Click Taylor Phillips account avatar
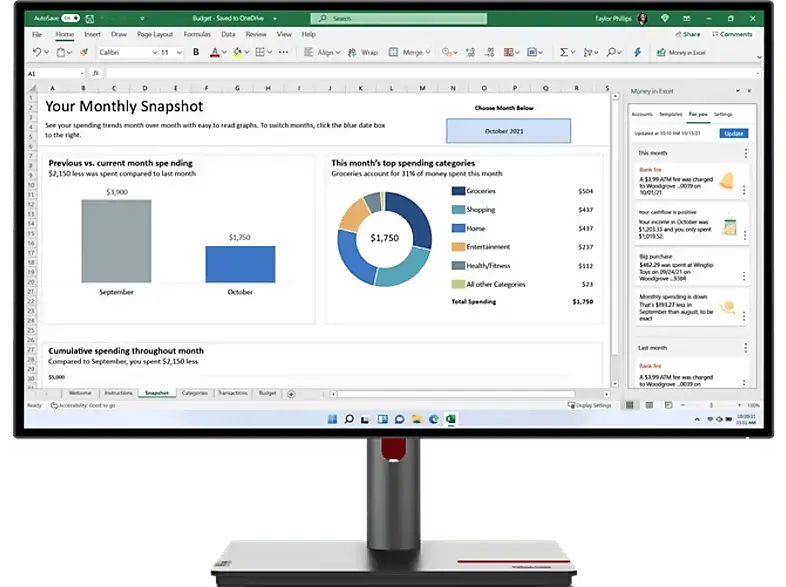Image resolution: width=786 pixels, height=587 pixels. coord(642,19)
